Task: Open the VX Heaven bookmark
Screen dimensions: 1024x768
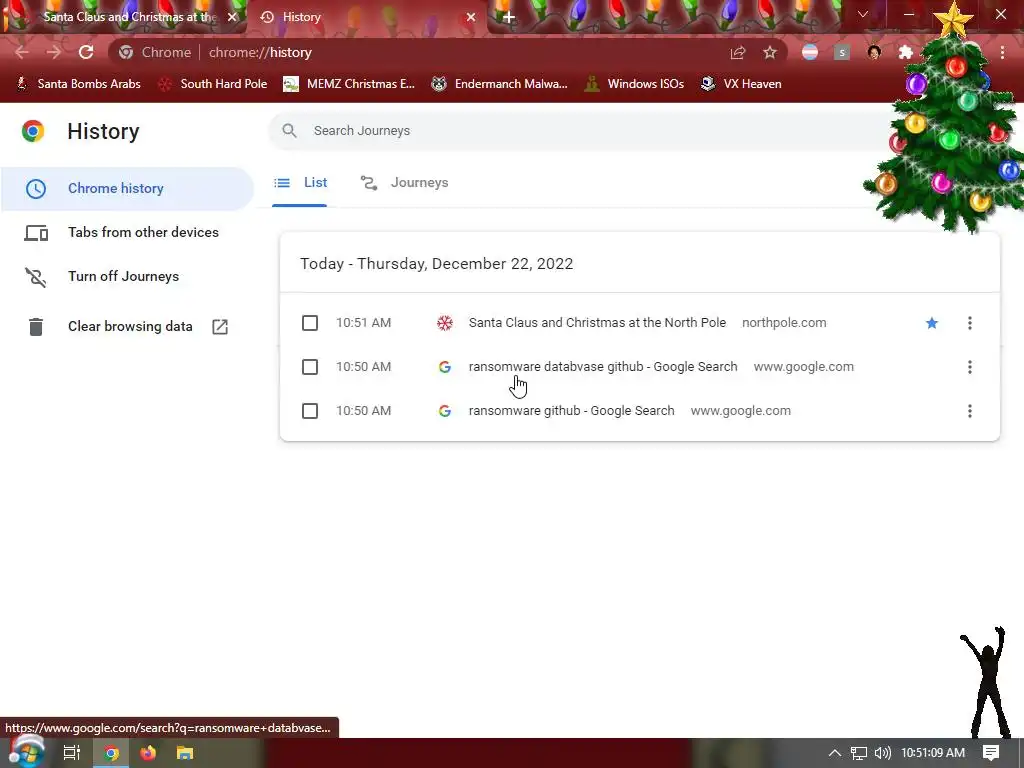Action: pyautogui.click(x=741, y=84)
